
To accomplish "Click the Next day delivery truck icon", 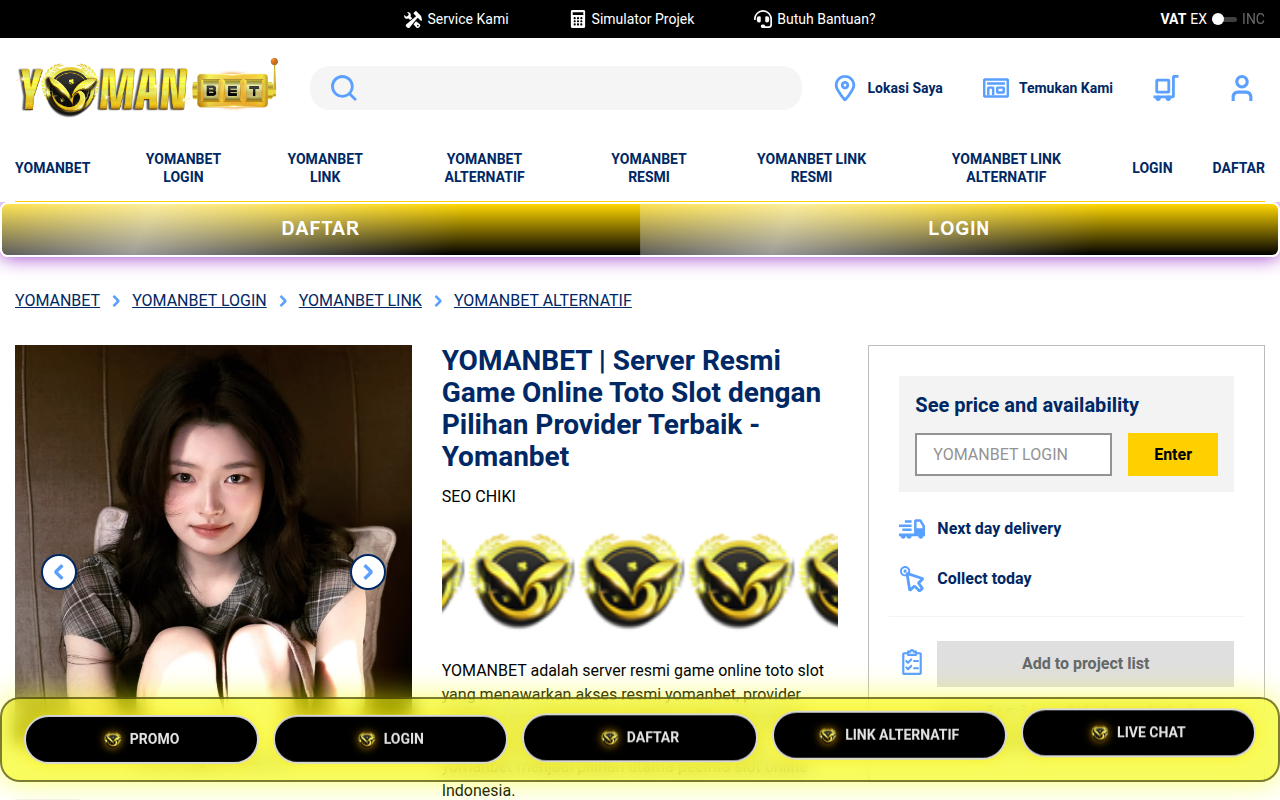I will pyautogui.click(x=912, y=529).
